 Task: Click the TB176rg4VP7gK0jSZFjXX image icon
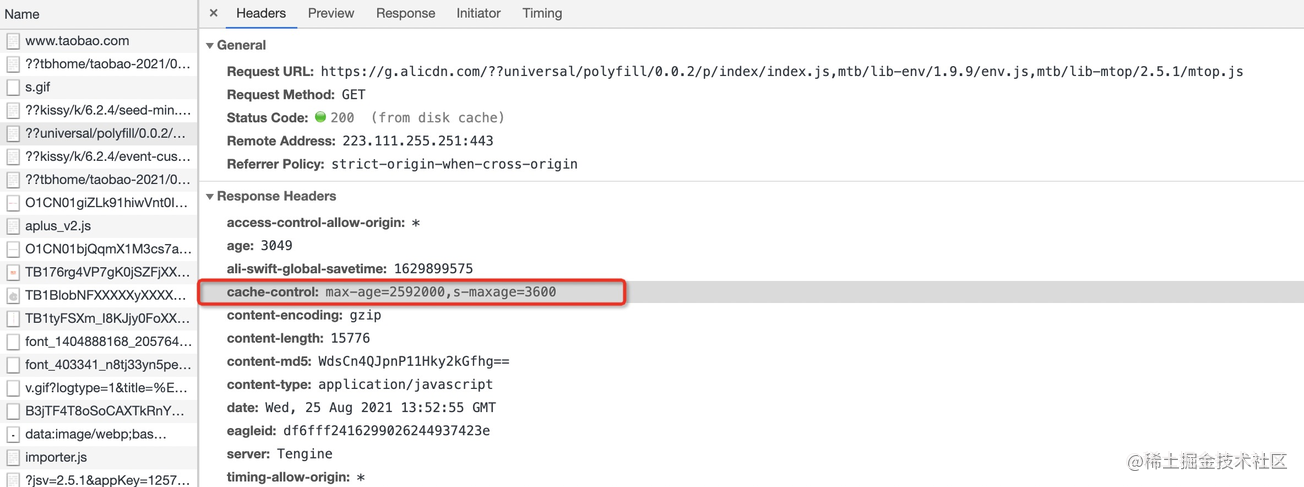(x=13, y=272)
